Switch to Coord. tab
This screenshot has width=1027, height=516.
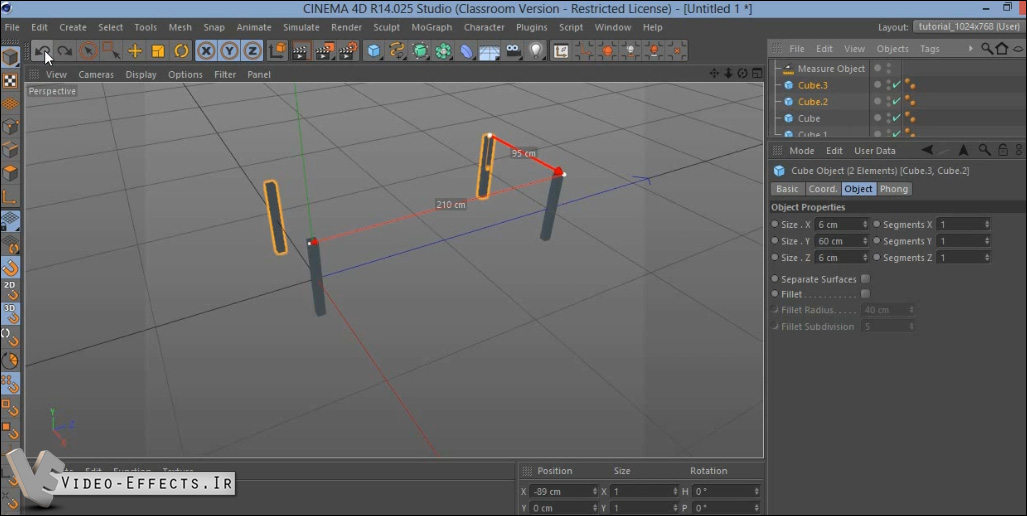tap(823, 189)
